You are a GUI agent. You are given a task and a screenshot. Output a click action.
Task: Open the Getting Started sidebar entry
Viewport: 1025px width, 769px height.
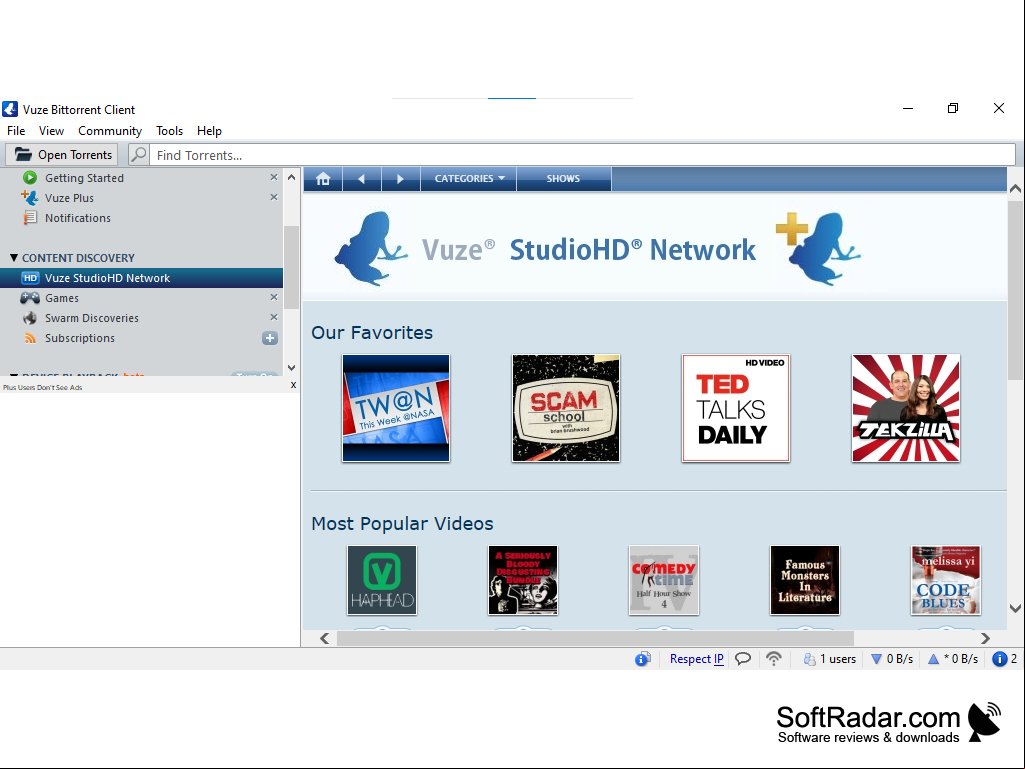tap(84, 178)
